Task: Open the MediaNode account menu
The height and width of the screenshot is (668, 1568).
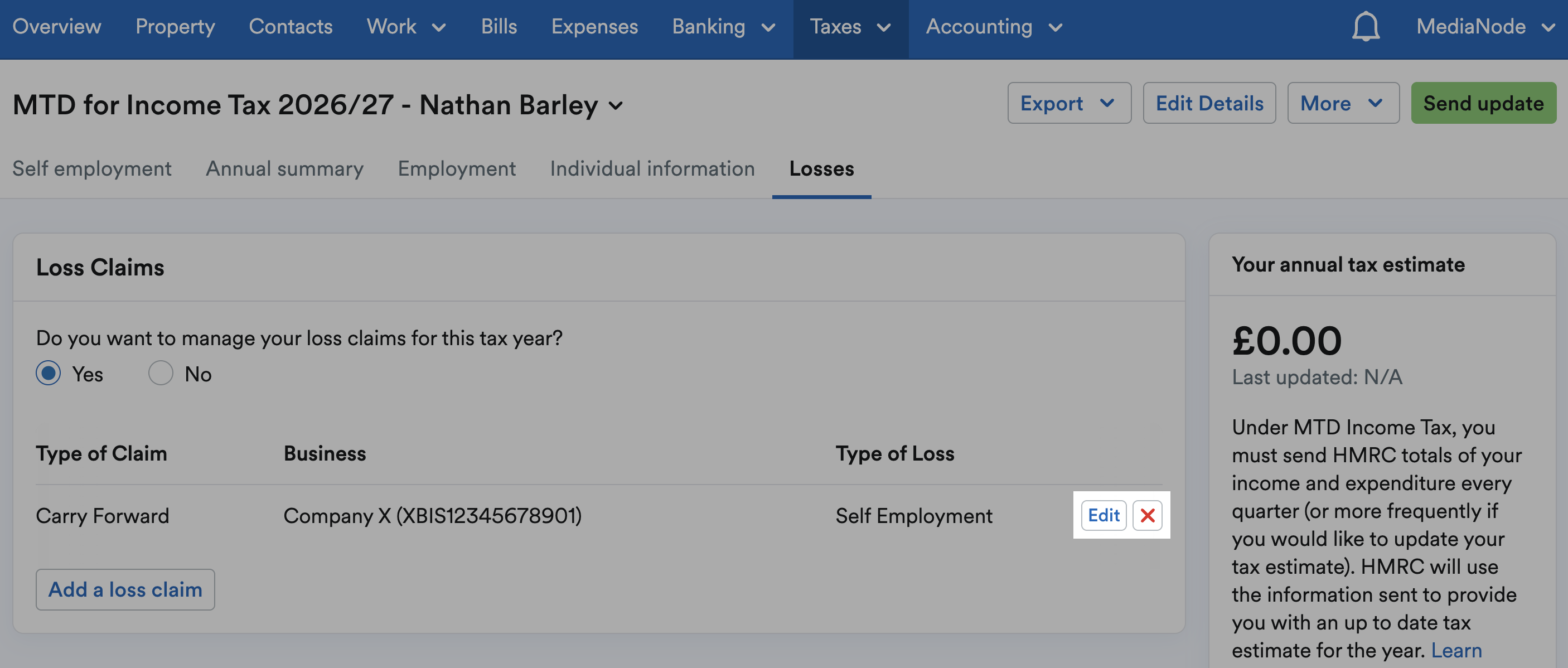Action: [x=1485, y=27]
